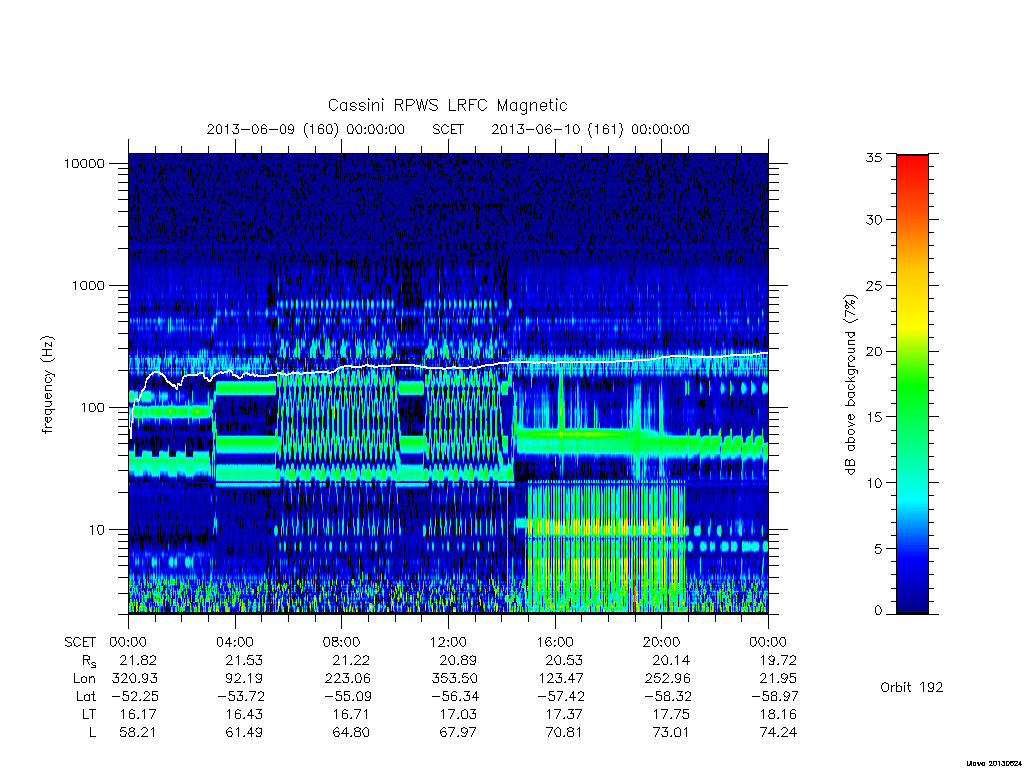Click the Rs value 20.89

tap(458, 660)
